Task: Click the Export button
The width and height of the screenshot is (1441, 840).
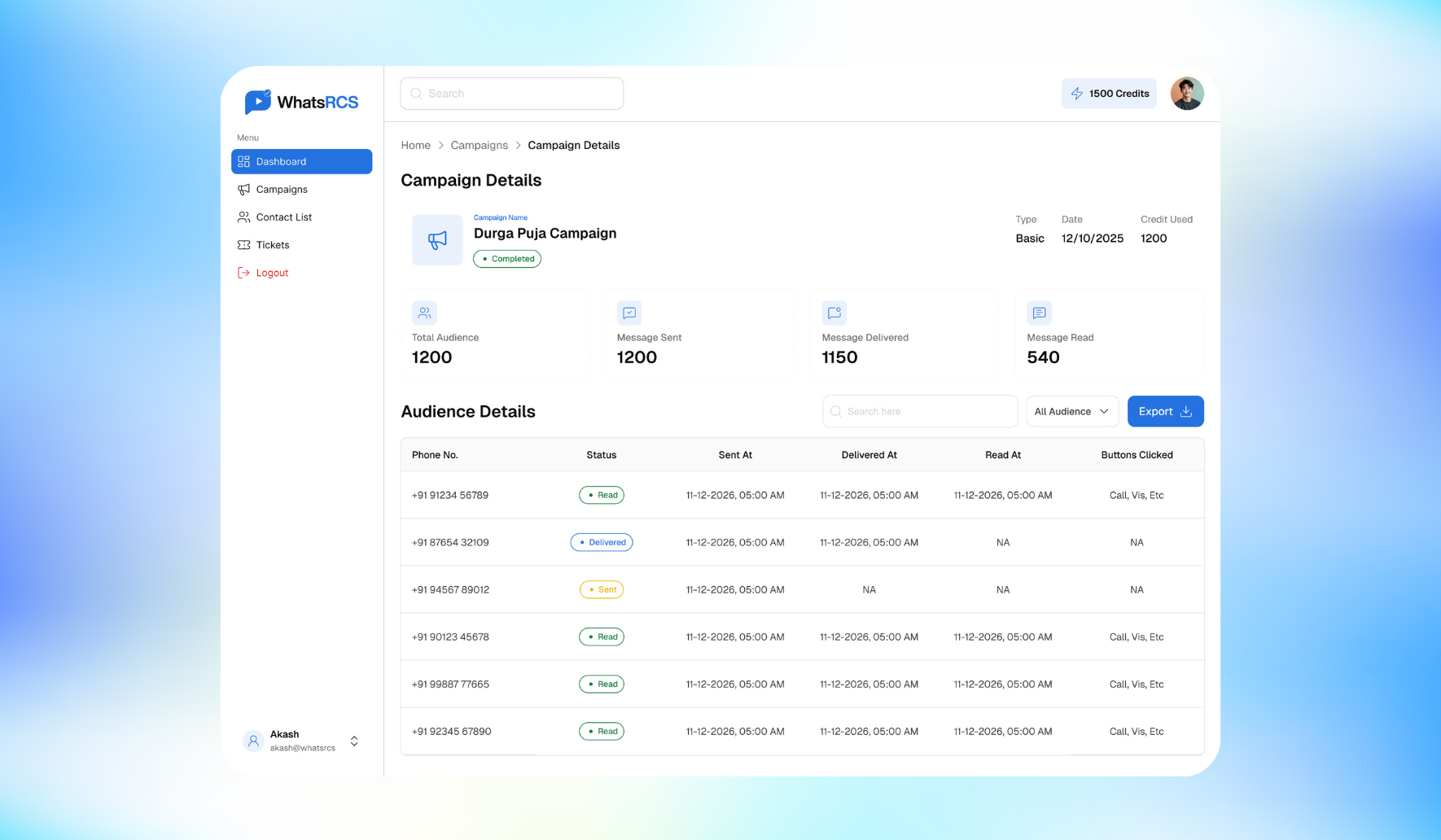Action: click(x=1166, y=412)
